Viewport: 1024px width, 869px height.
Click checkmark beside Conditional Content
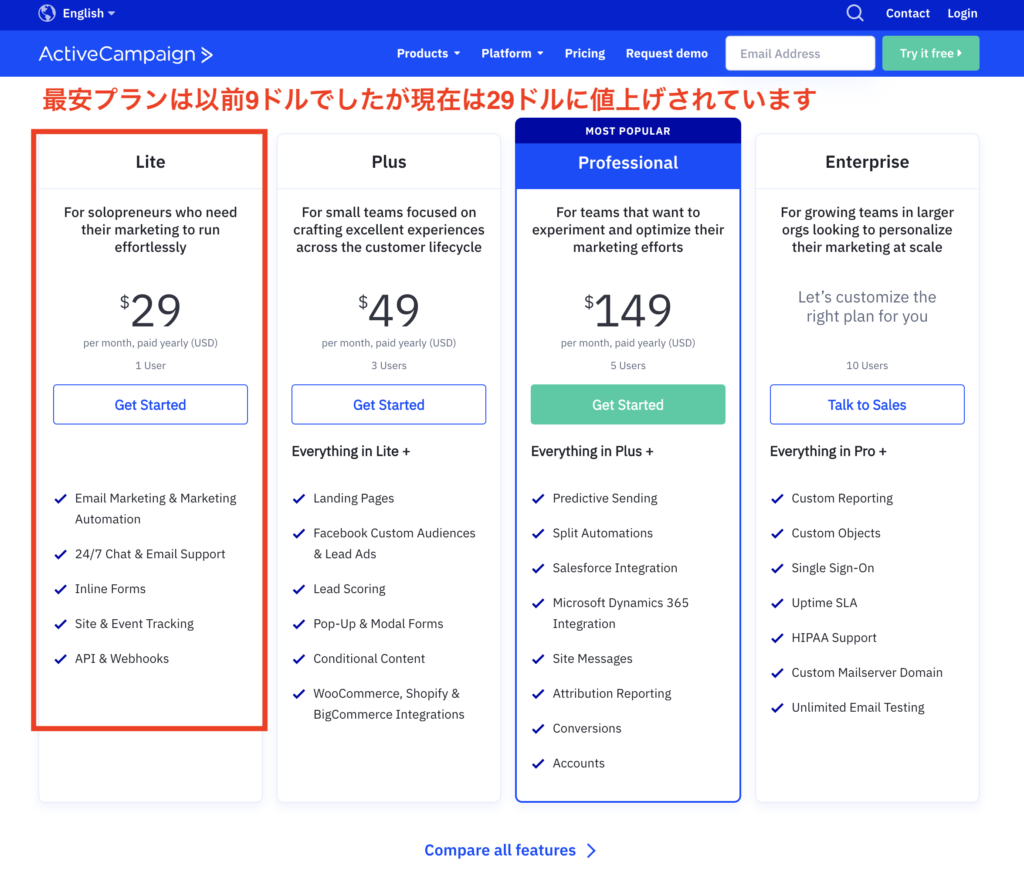299,659
